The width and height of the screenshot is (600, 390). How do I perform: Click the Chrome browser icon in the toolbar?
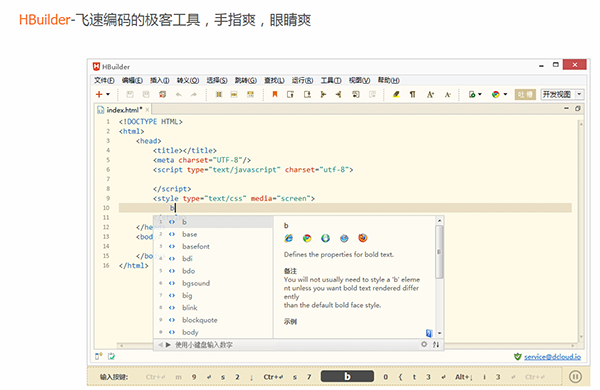tap(496, 94)
